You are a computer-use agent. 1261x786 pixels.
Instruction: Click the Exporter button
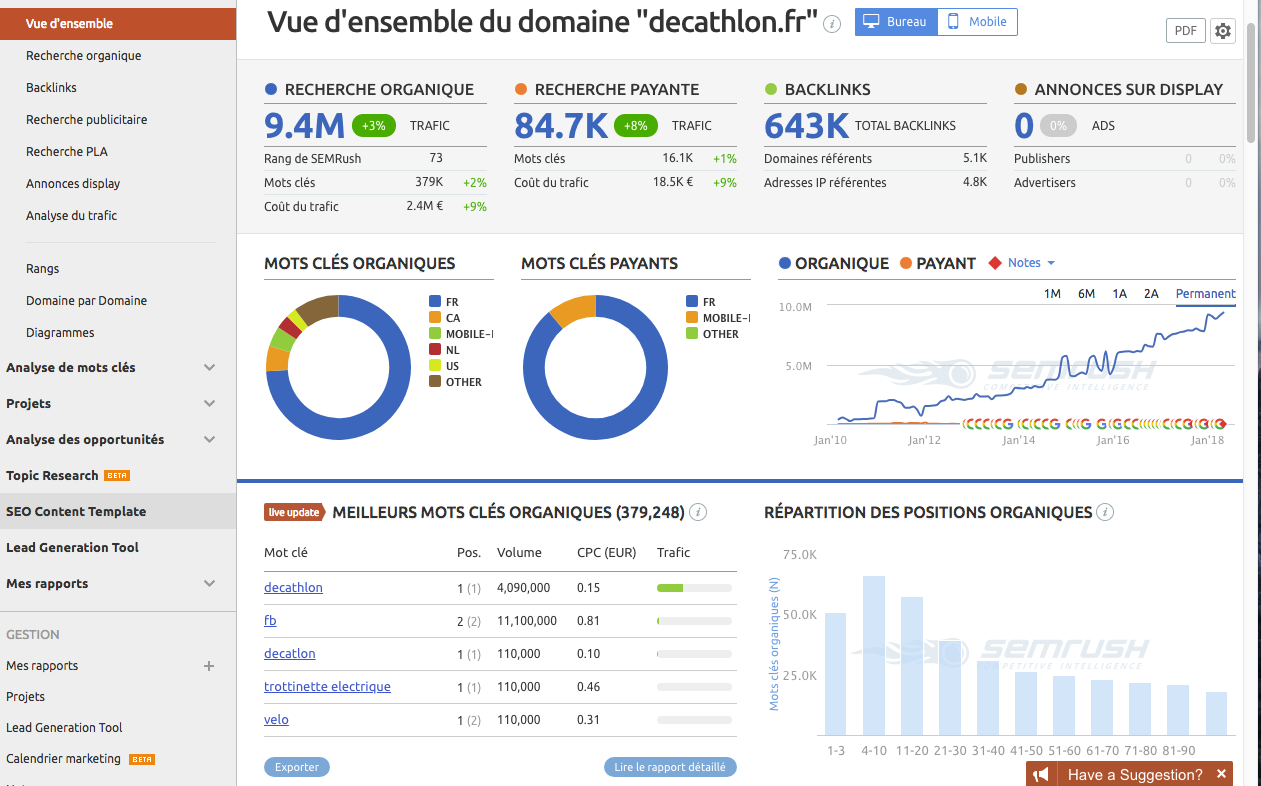(x=297, y=767)
